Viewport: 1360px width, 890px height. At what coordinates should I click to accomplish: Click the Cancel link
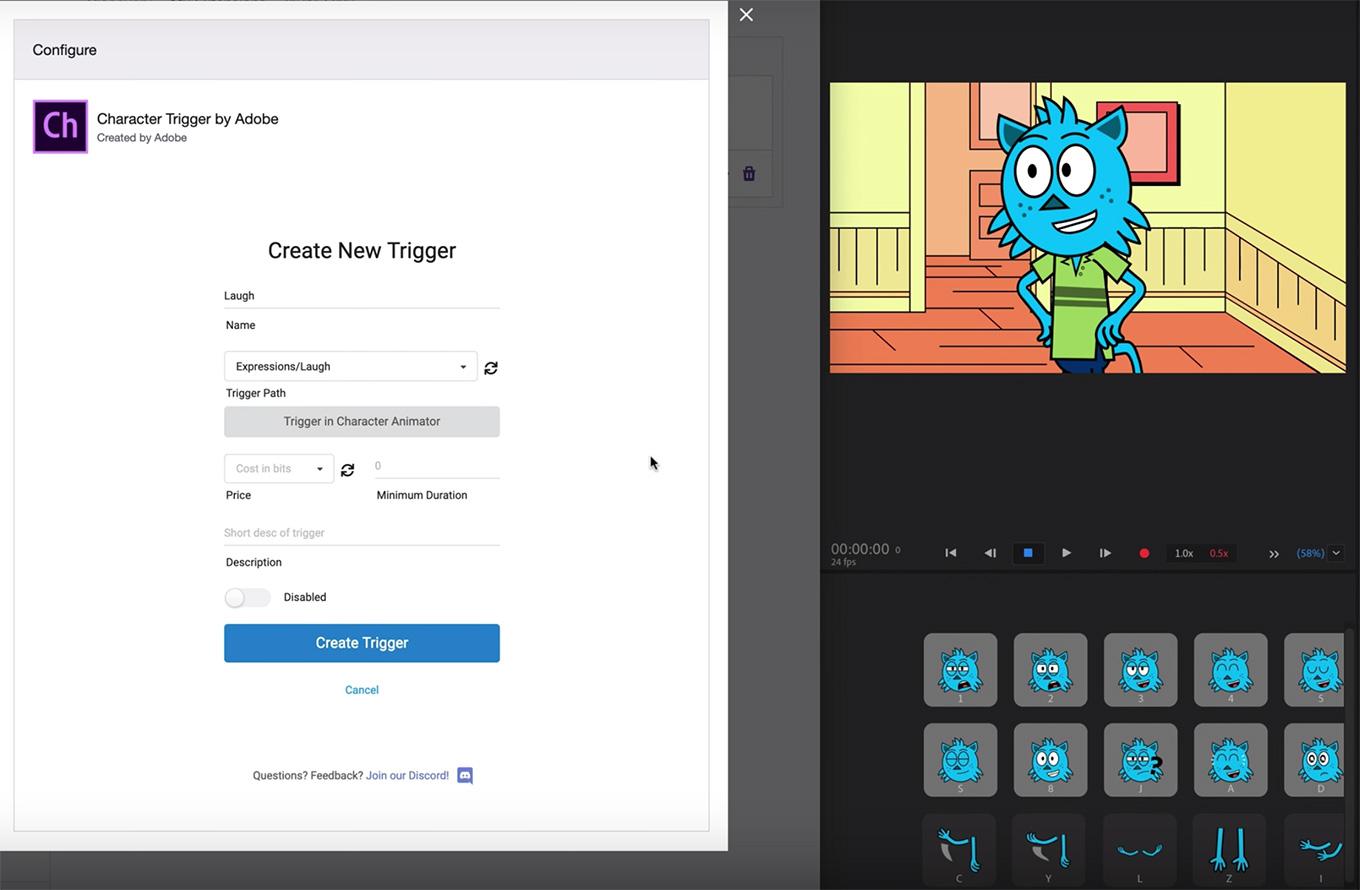pyautogui.click(x=362, y=690)
